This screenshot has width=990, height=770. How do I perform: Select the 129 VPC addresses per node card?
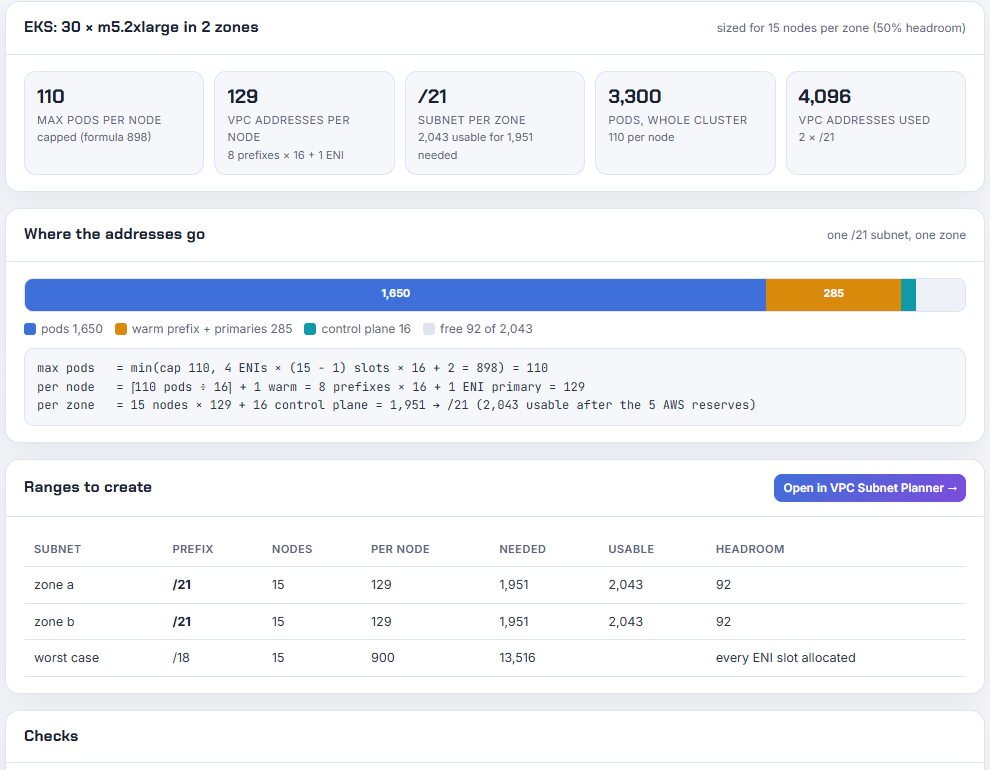[304, 123]
